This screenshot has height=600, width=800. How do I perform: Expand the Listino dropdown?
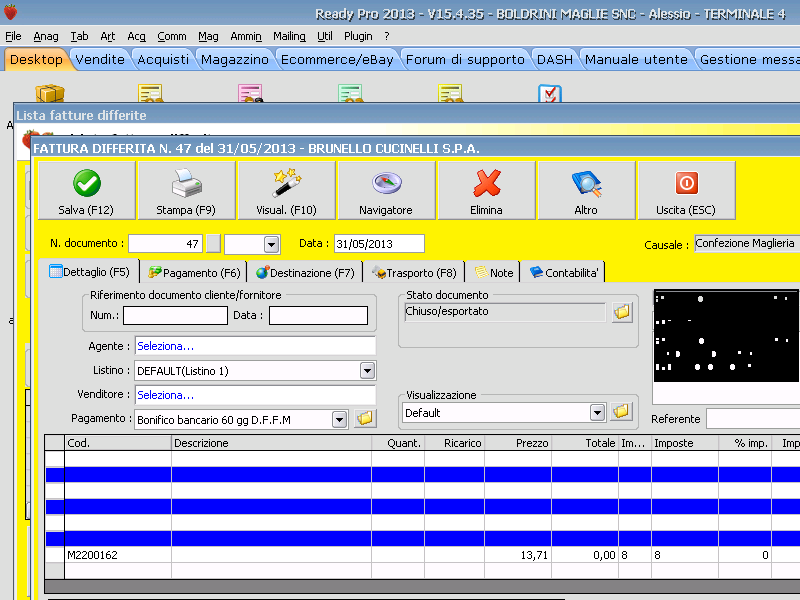pyautogui.click(x=367, y=371)
